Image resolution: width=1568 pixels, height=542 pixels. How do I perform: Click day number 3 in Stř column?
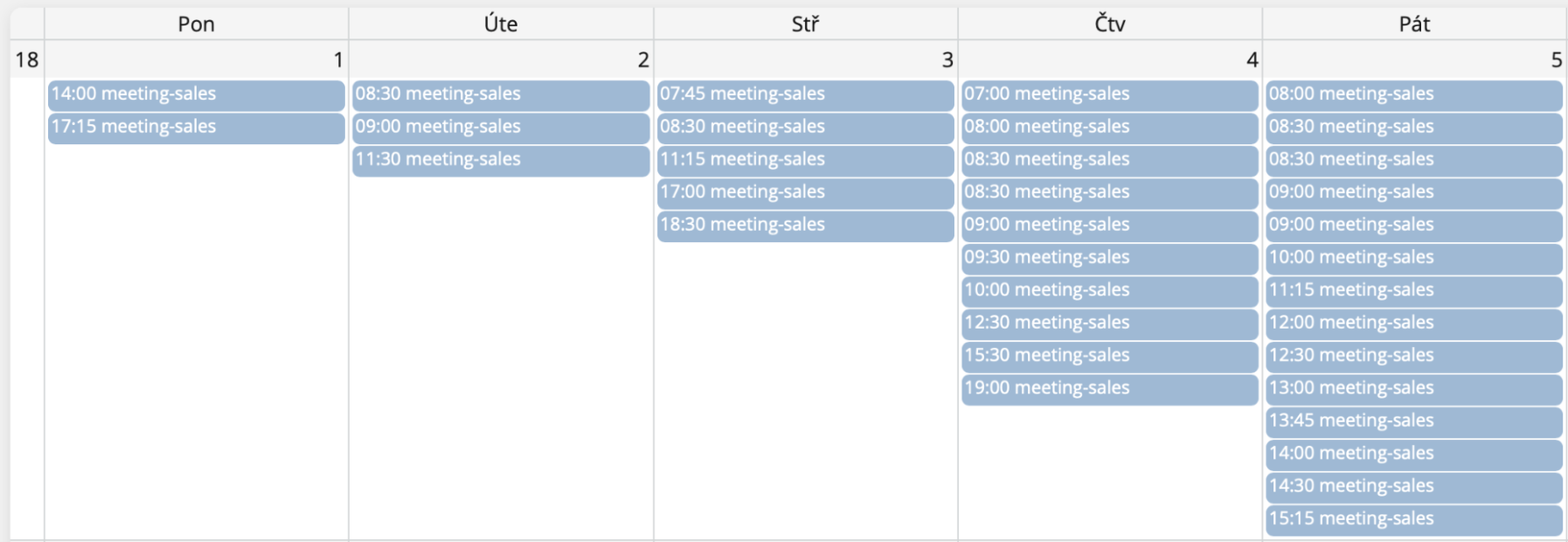[x=947, y=60]
